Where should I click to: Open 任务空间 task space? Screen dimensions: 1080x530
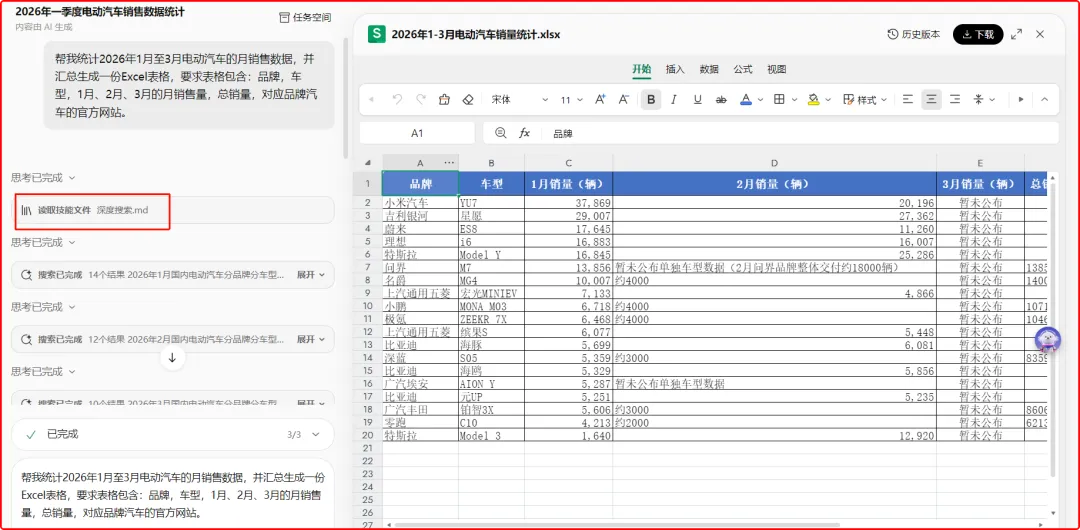[x=305, y=17]
